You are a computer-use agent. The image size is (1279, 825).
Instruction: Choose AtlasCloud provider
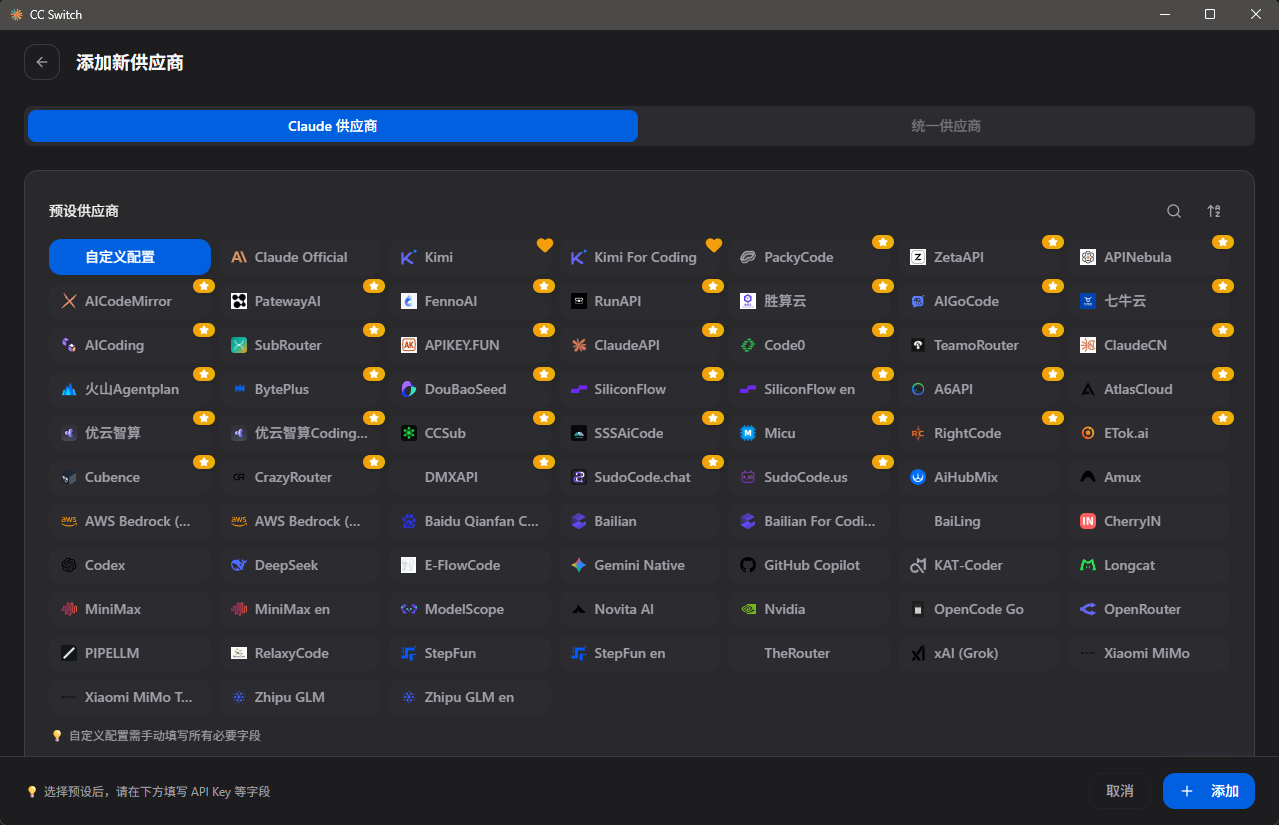click(x=1150, y=389)
